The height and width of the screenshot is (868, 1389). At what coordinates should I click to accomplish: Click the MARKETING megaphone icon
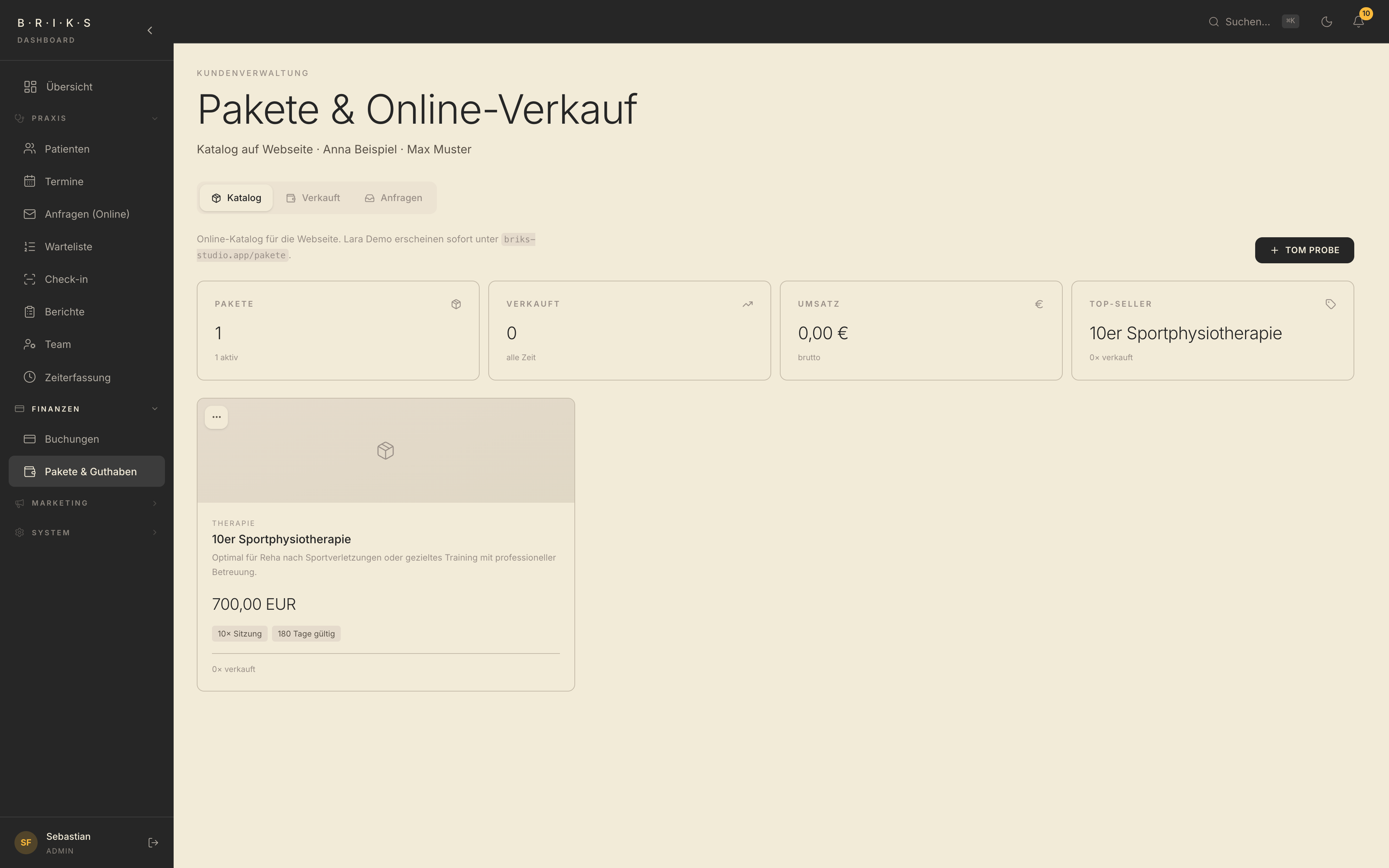(x=20, y=503)
